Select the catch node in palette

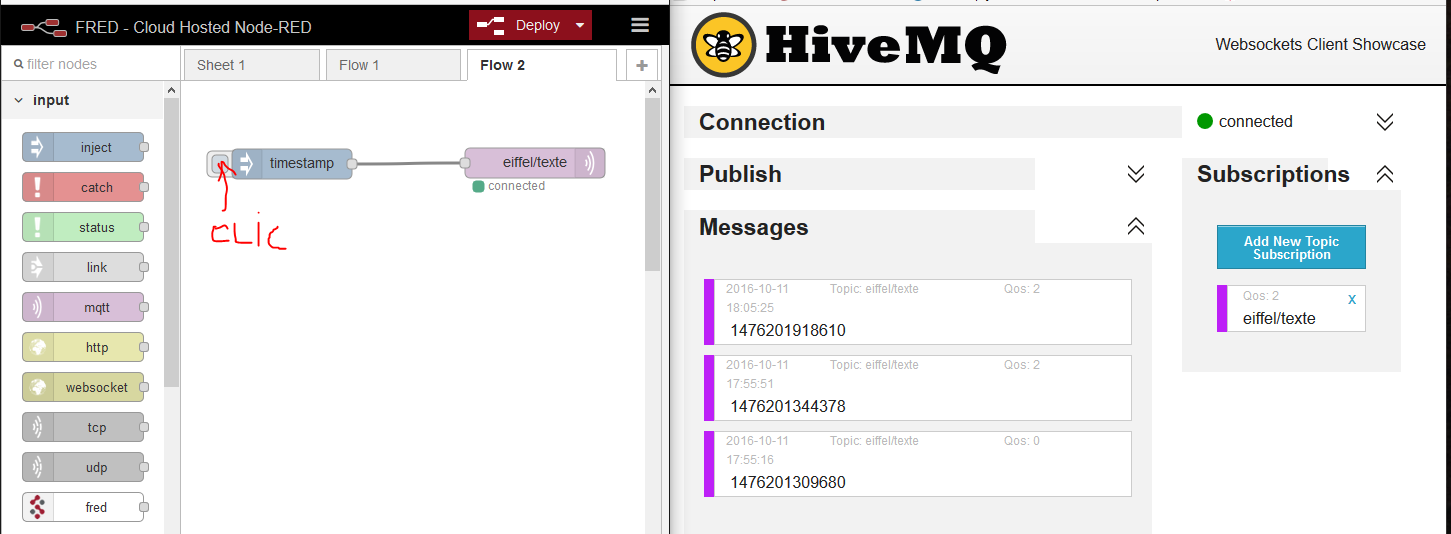pos(83,188)
